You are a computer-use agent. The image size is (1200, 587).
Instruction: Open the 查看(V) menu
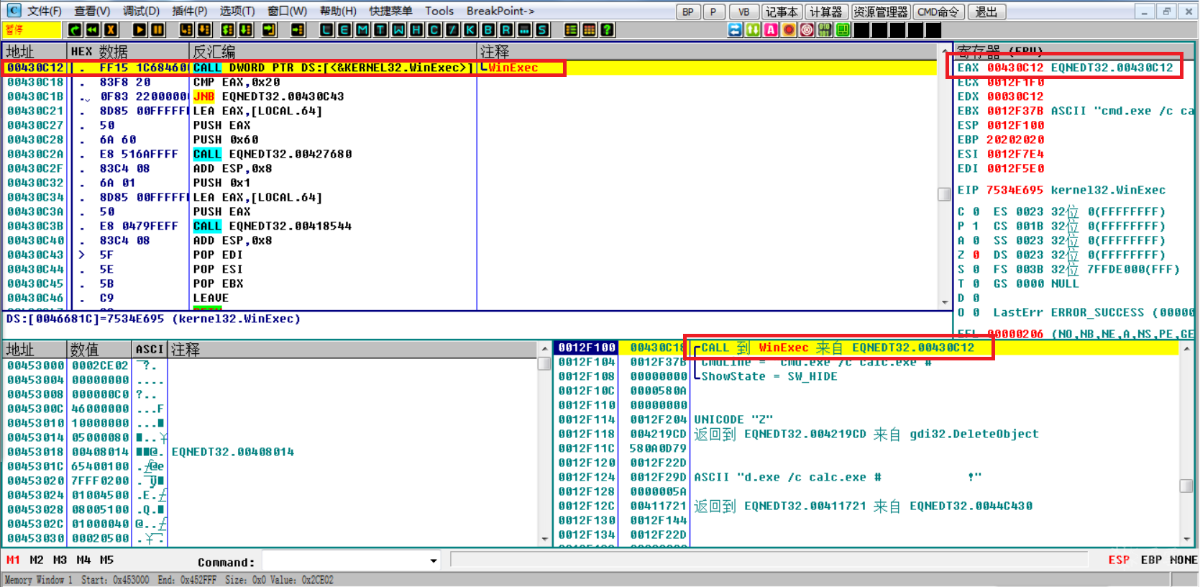92,11
